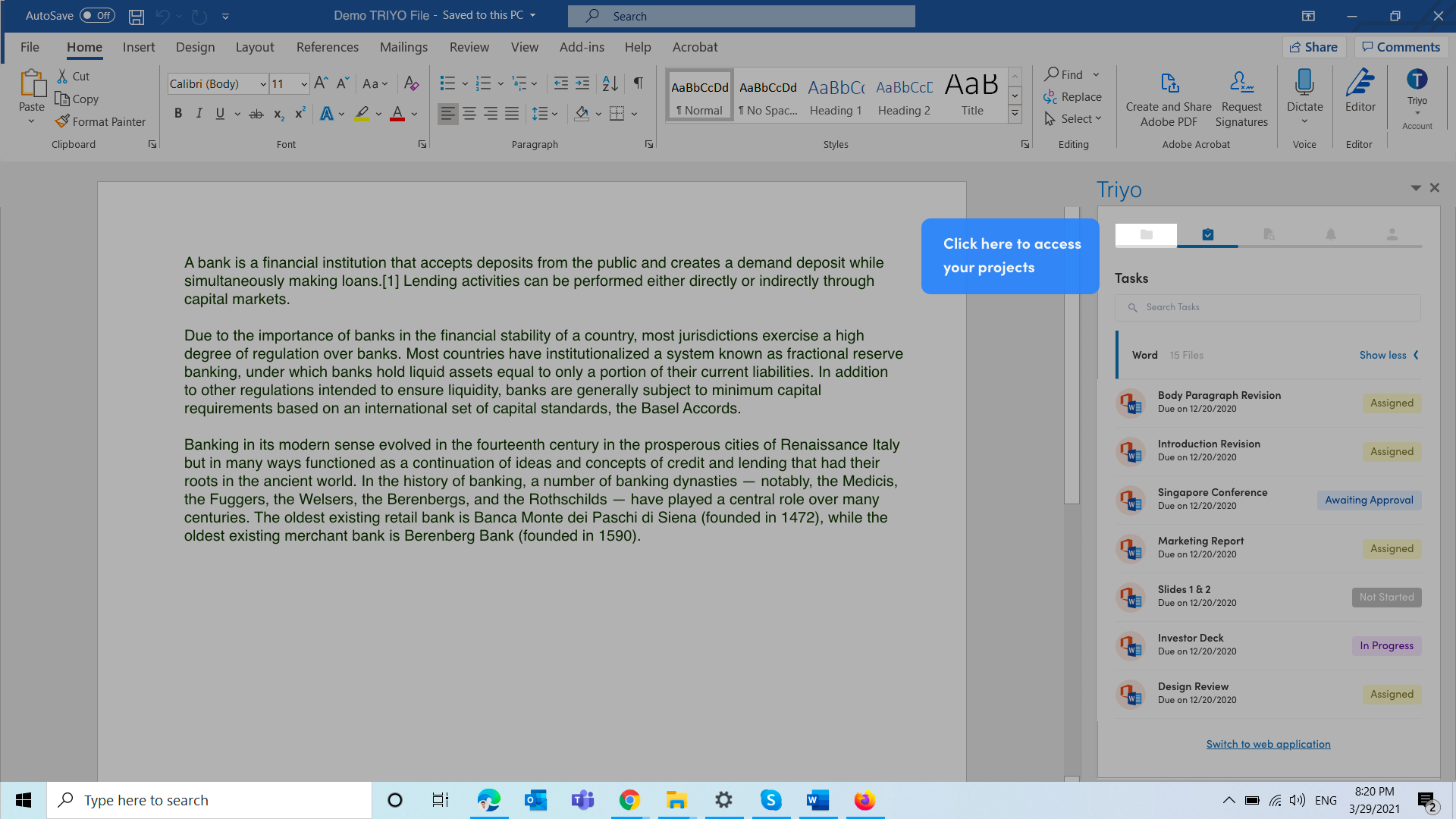The width and height of the screenshot is (1456, 819).
Task: Toggle Align Left paragraph alignment
Action: [x=448, y=114]
